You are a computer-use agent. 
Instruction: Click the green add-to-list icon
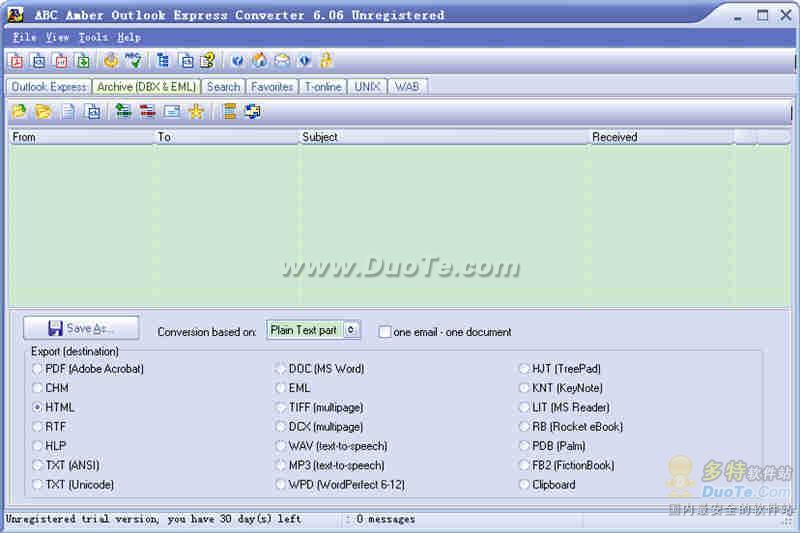123,111
